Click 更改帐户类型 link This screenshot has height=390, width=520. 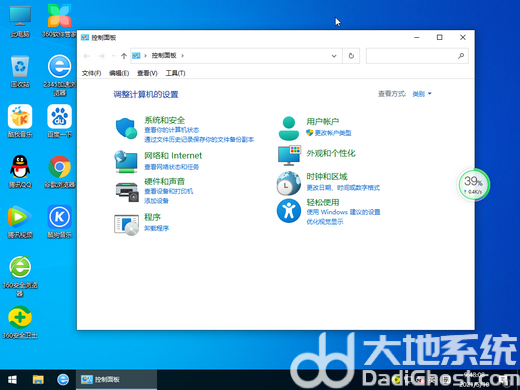[x=333, y=133]
